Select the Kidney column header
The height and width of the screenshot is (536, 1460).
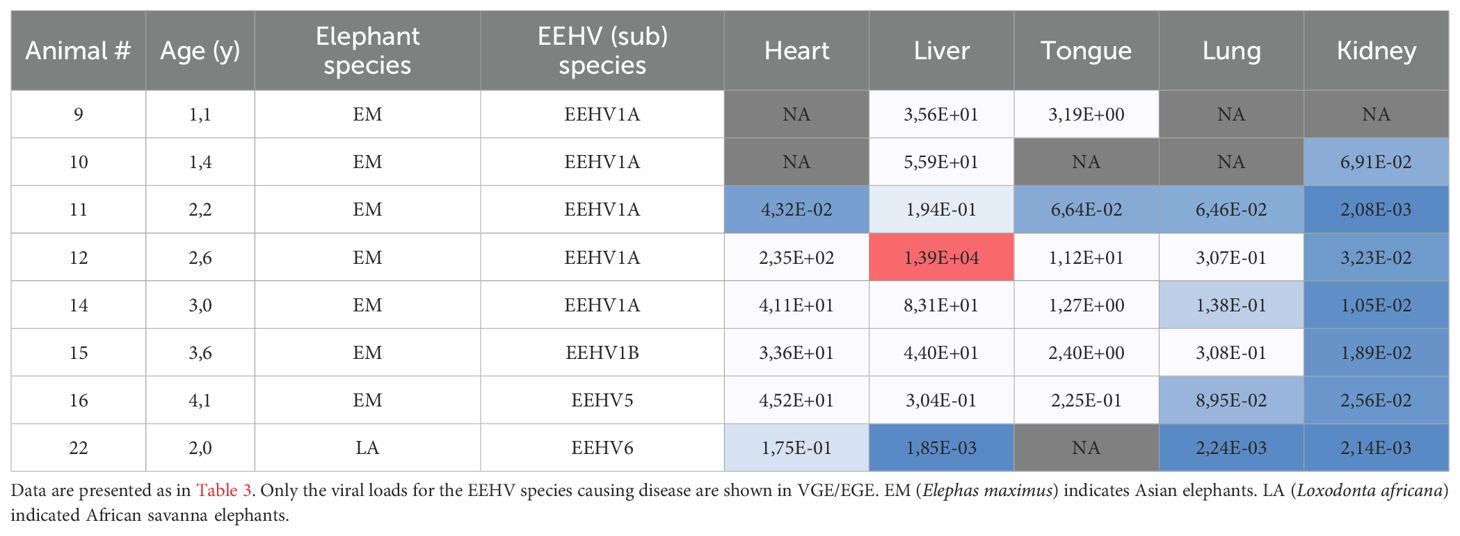pyautogui.click(x=1376, y=51)
